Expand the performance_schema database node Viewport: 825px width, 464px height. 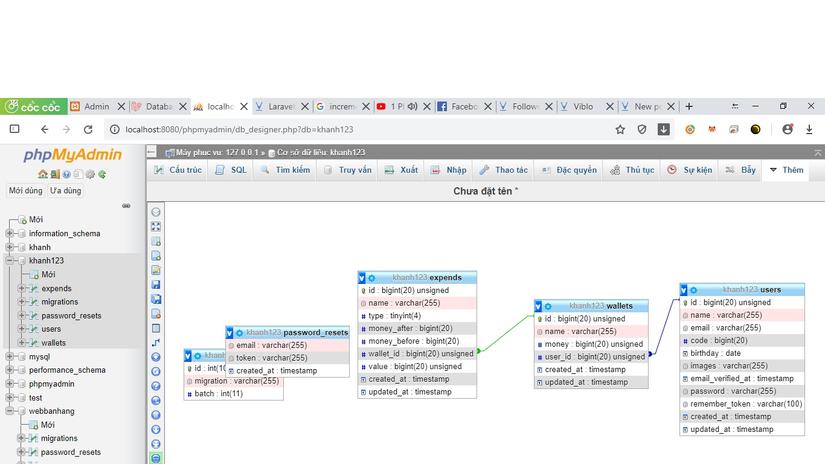(9, 370)
